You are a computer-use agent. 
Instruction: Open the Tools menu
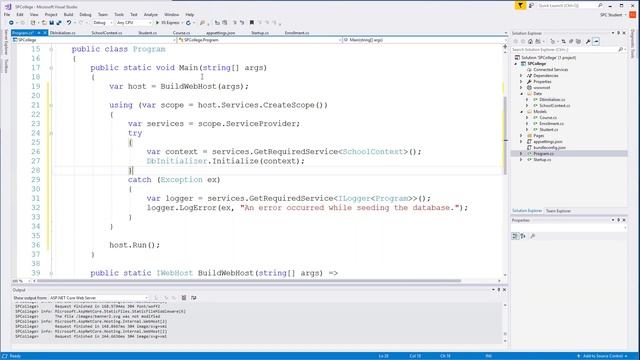click(x=119, y=15)
